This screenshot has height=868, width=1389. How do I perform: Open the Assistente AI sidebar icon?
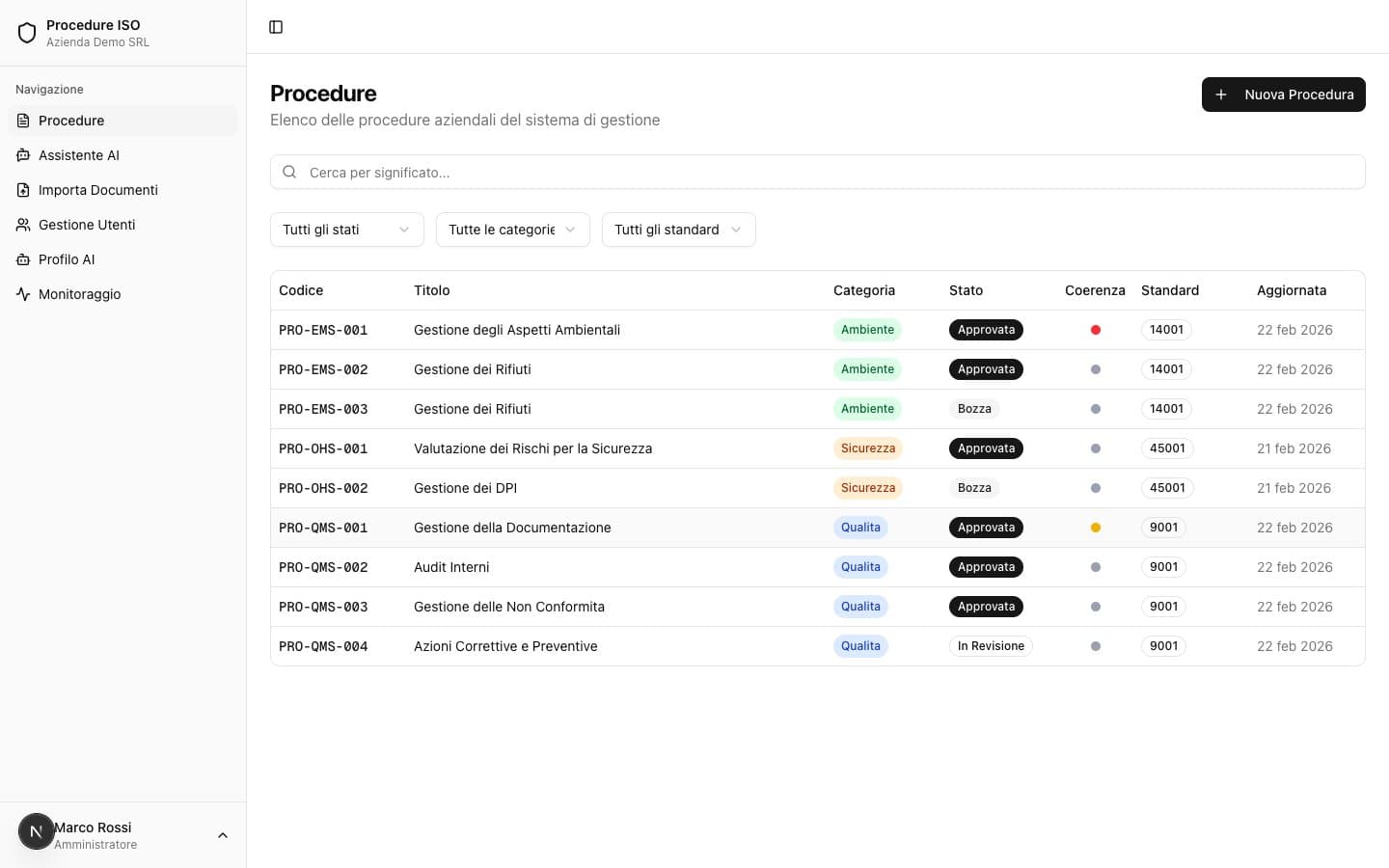coord(22,154)
